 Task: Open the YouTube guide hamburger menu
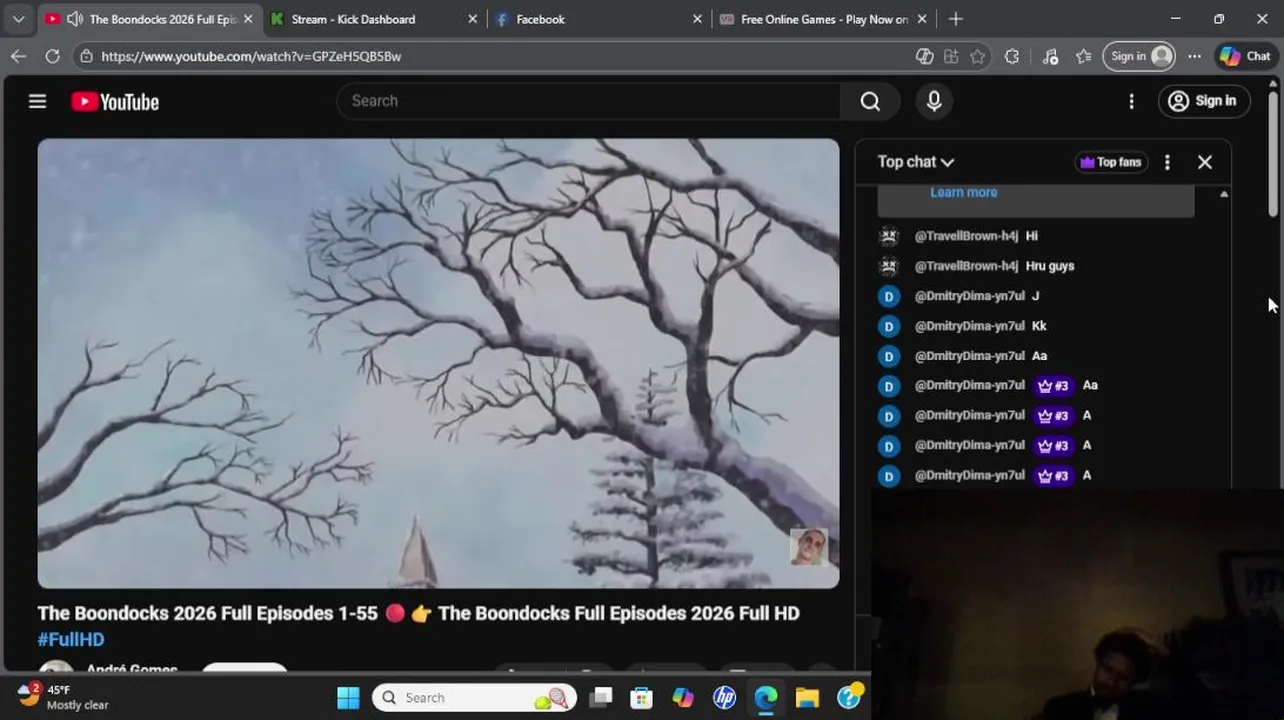click(37, 101)
